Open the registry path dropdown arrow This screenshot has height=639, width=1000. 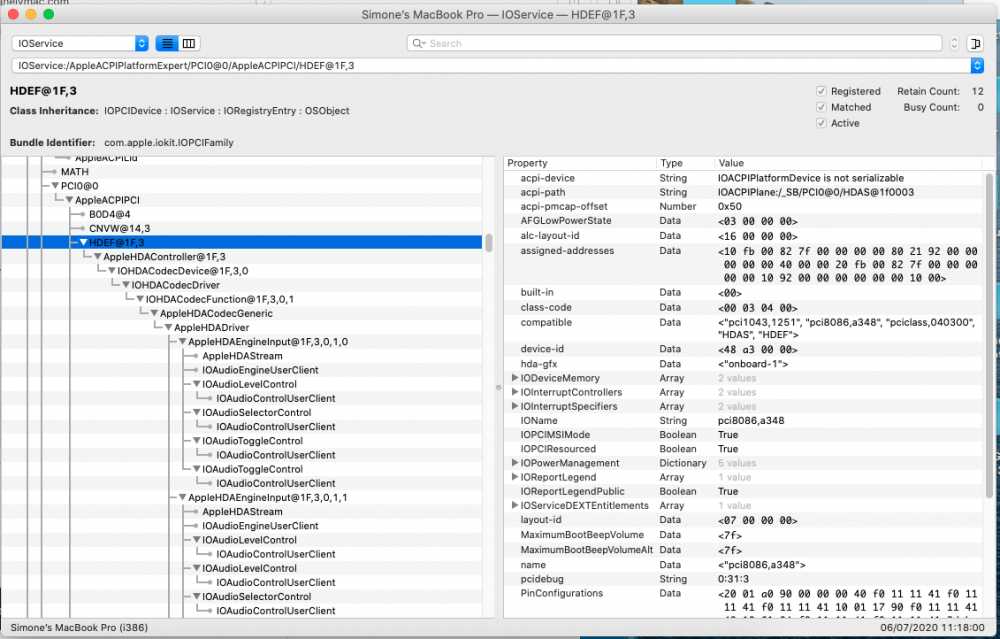[x=976, y=65]
